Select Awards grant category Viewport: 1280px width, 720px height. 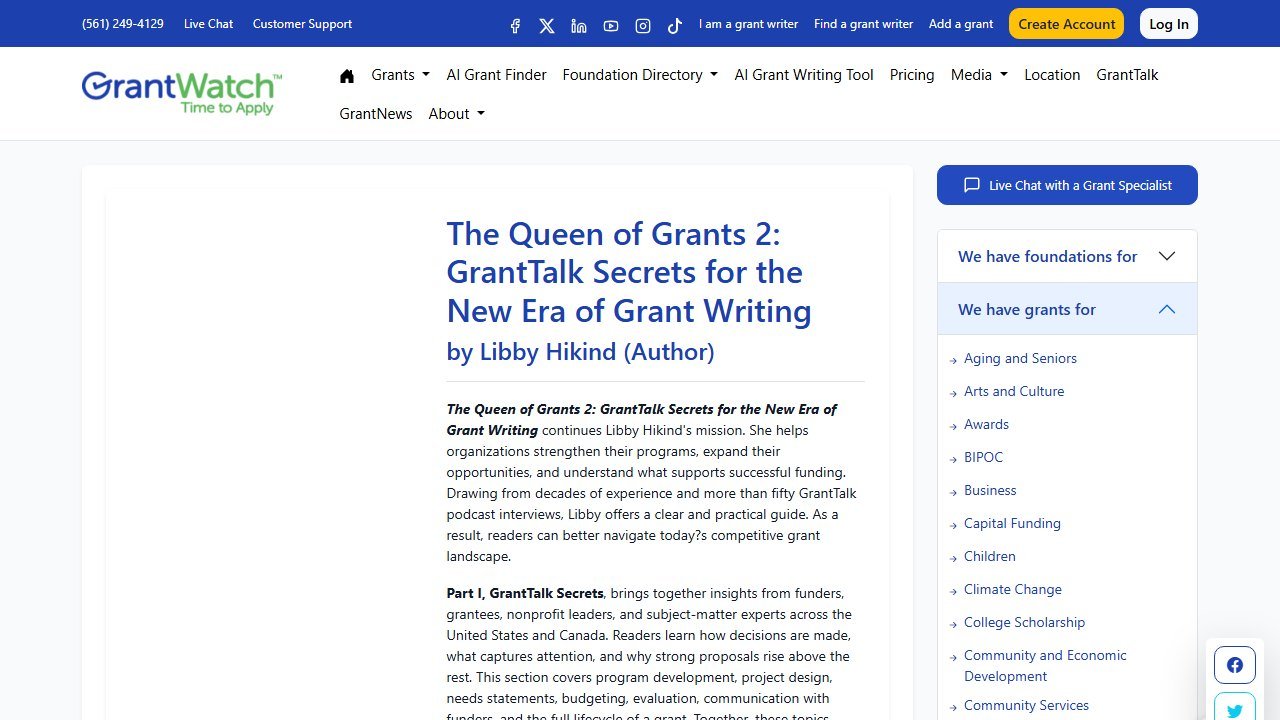(x=986, y=424)
